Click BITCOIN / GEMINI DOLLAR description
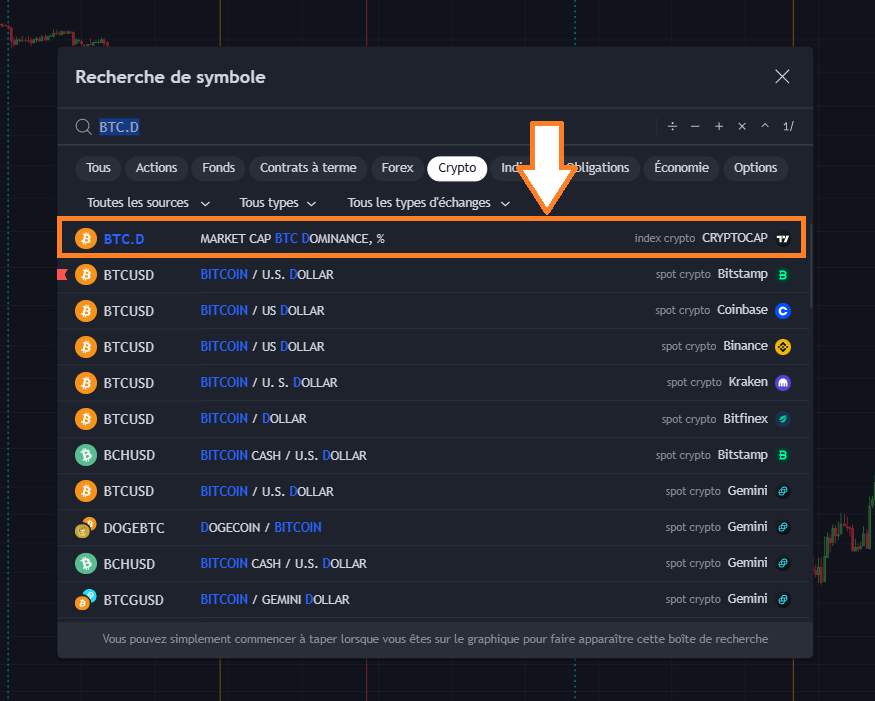875x701 pixels. tap(275, 600)
